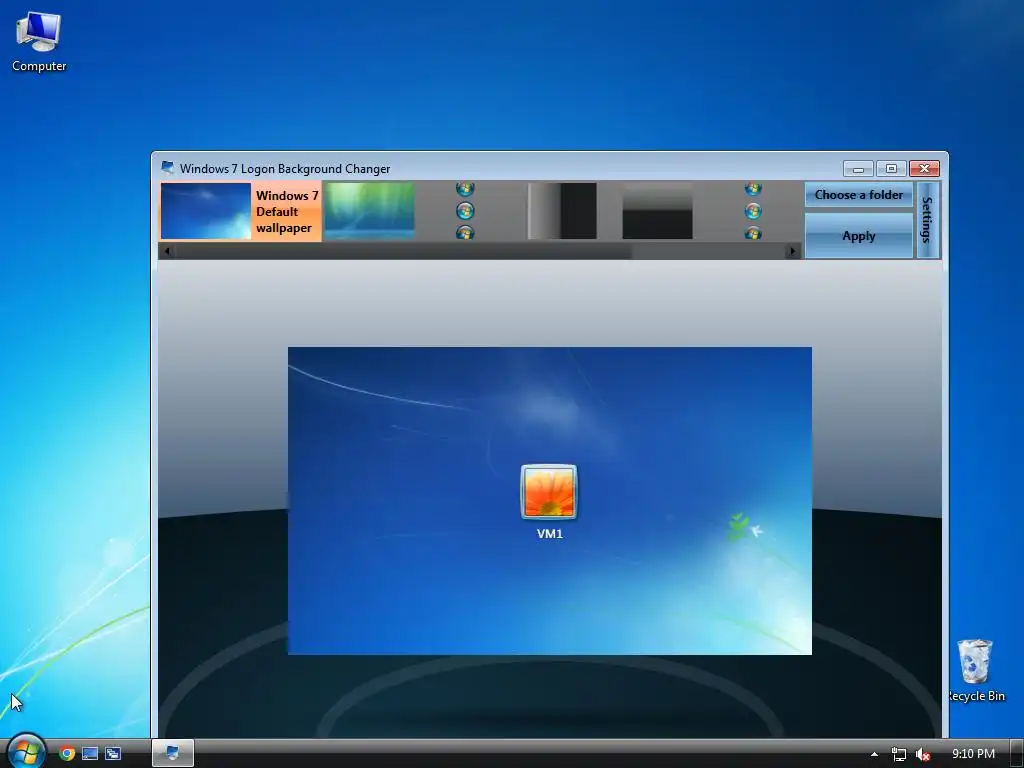Image resolution: width=1024 pixels, height=768 pixels.
Task: Click the Choose a folder button
Action: tap(859, 195)
